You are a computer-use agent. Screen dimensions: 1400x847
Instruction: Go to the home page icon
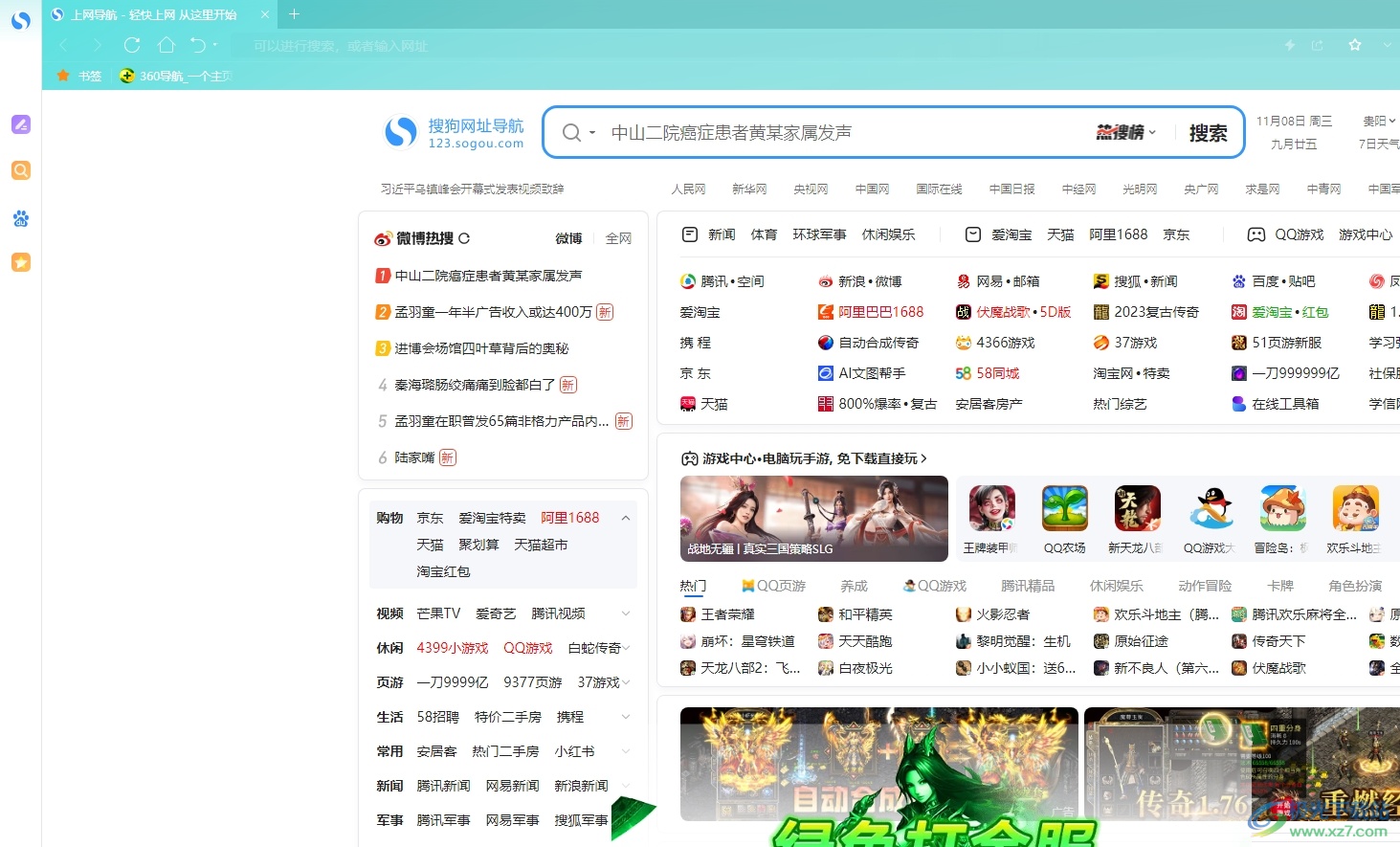point(166,45)
